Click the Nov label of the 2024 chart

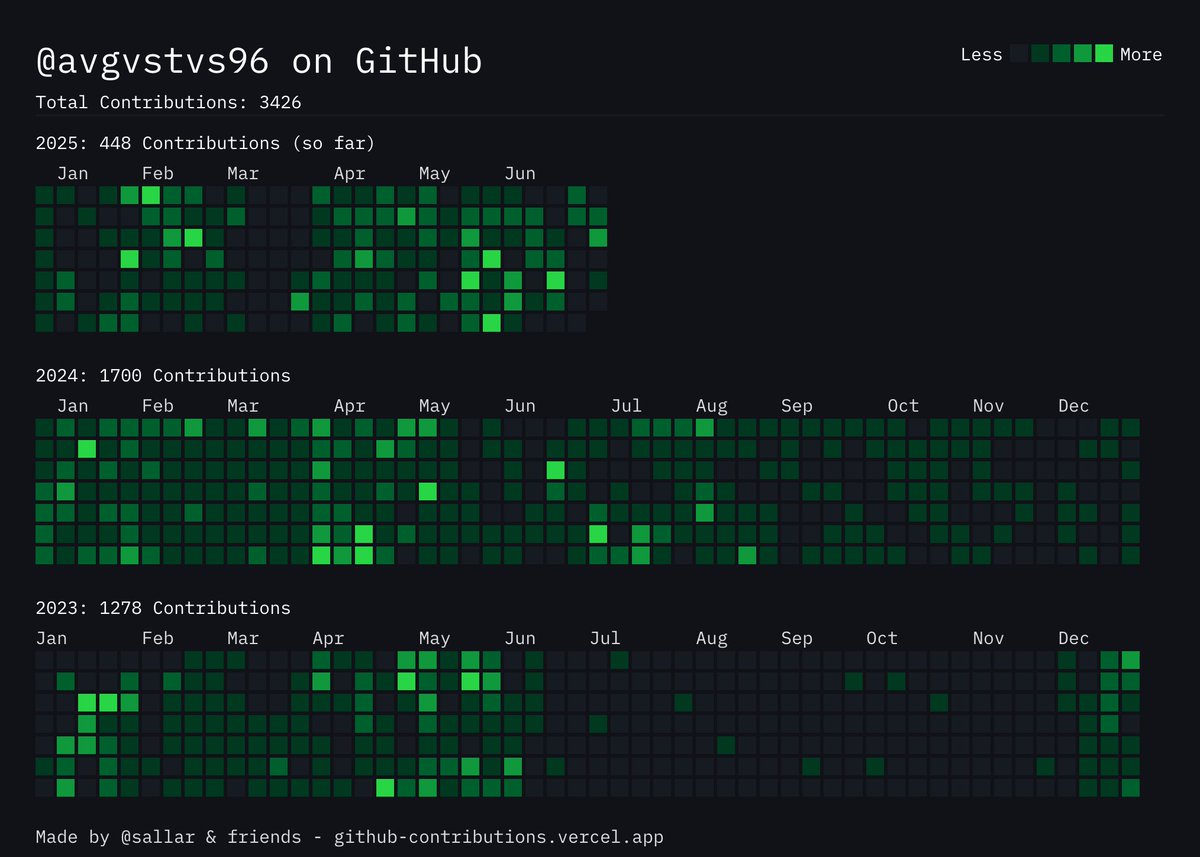pyautogui.click(x=989, y=406)
